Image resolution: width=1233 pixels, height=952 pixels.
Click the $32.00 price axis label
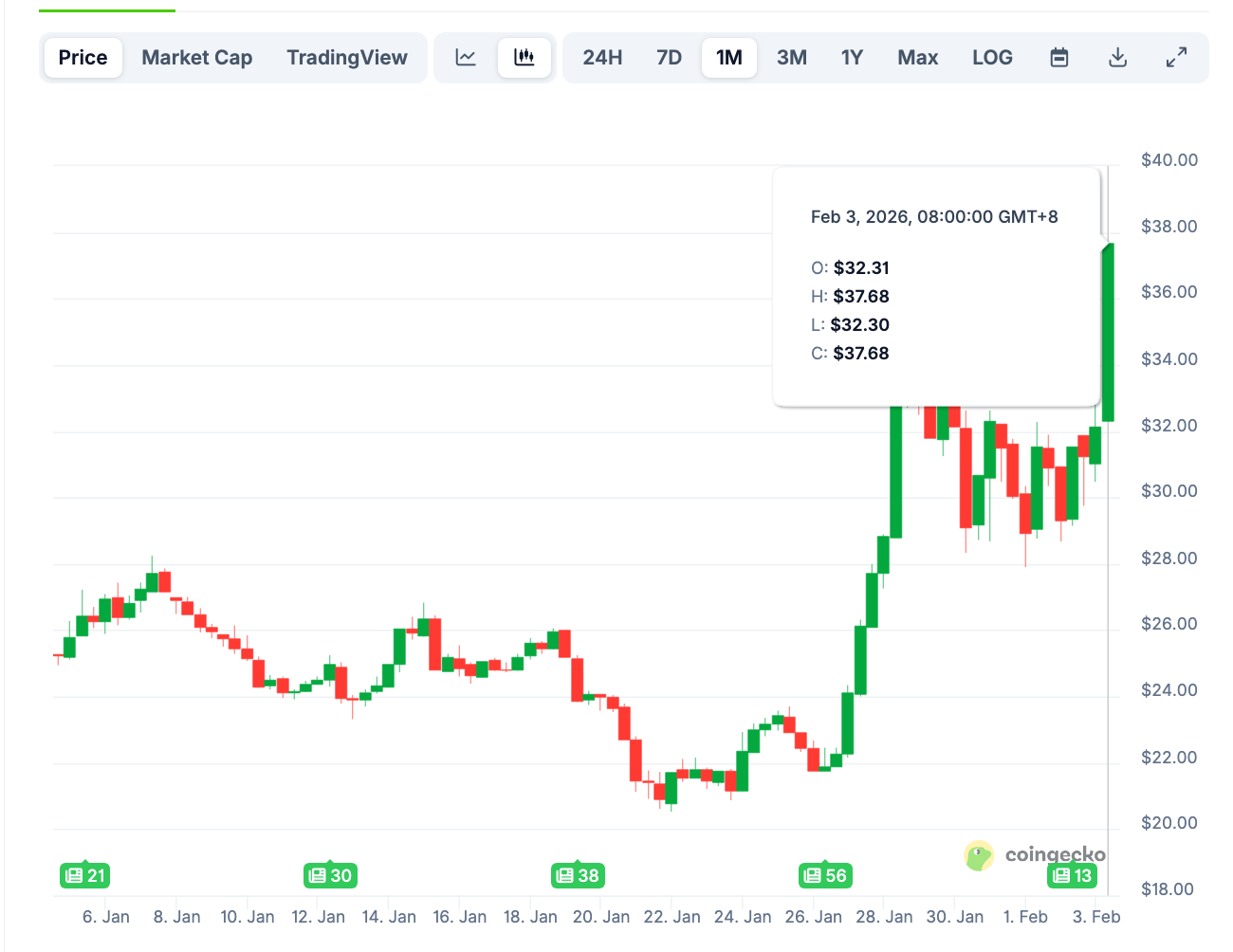(x=1169, y=426)
